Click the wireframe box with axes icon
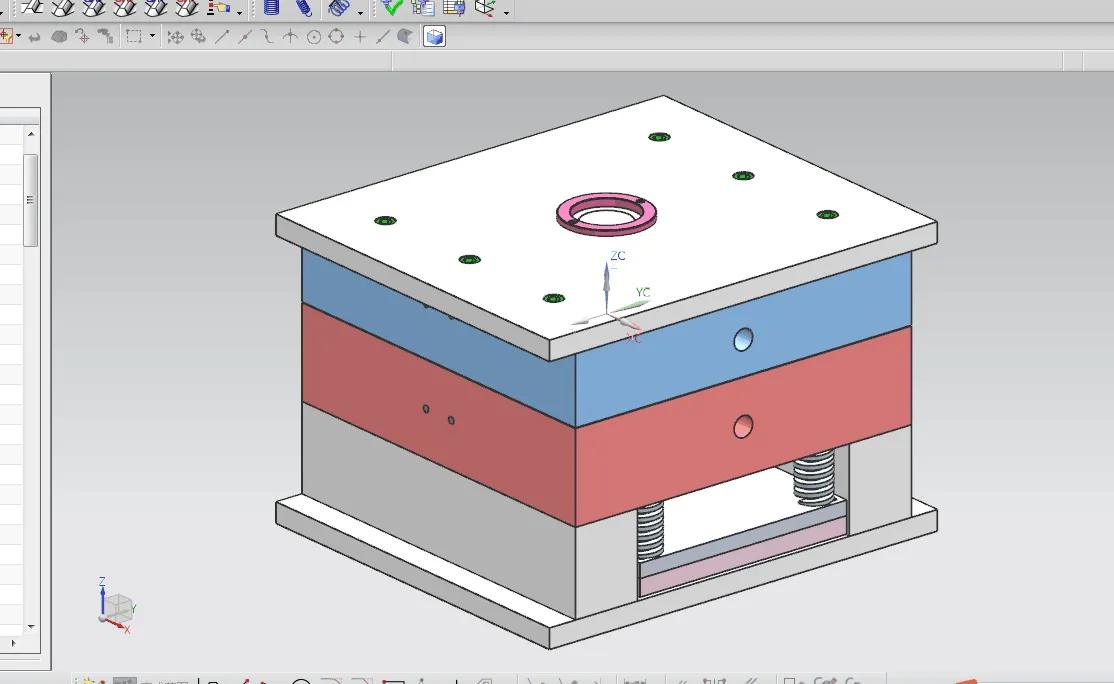This screenshot has height=684, width=1114. coord(485,8)
